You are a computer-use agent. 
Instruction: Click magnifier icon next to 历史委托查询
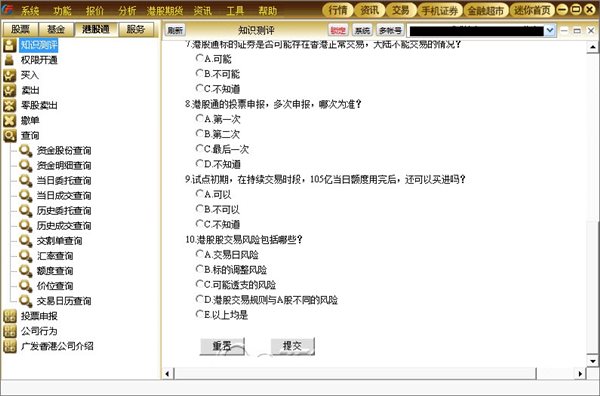(26, 211)
